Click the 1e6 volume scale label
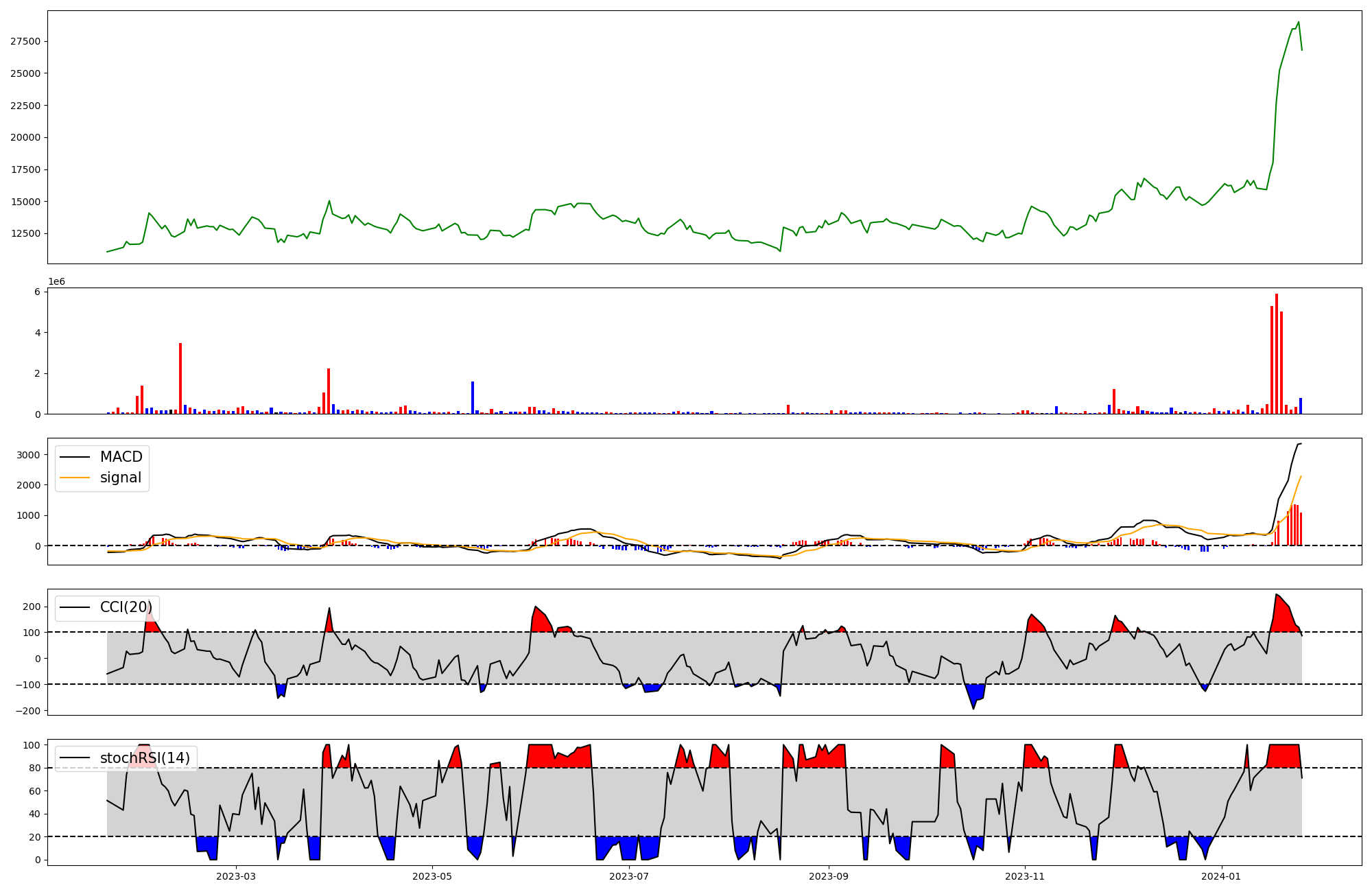The image size is (1372, 892). [x=56, y=281]
